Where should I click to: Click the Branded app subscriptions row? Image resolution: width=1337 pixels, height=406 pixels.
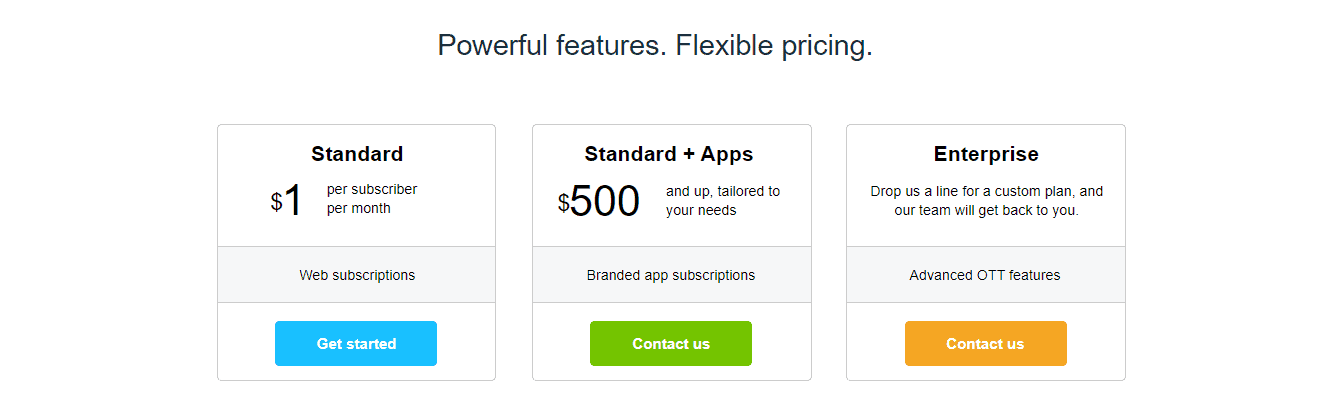(671, 275)
